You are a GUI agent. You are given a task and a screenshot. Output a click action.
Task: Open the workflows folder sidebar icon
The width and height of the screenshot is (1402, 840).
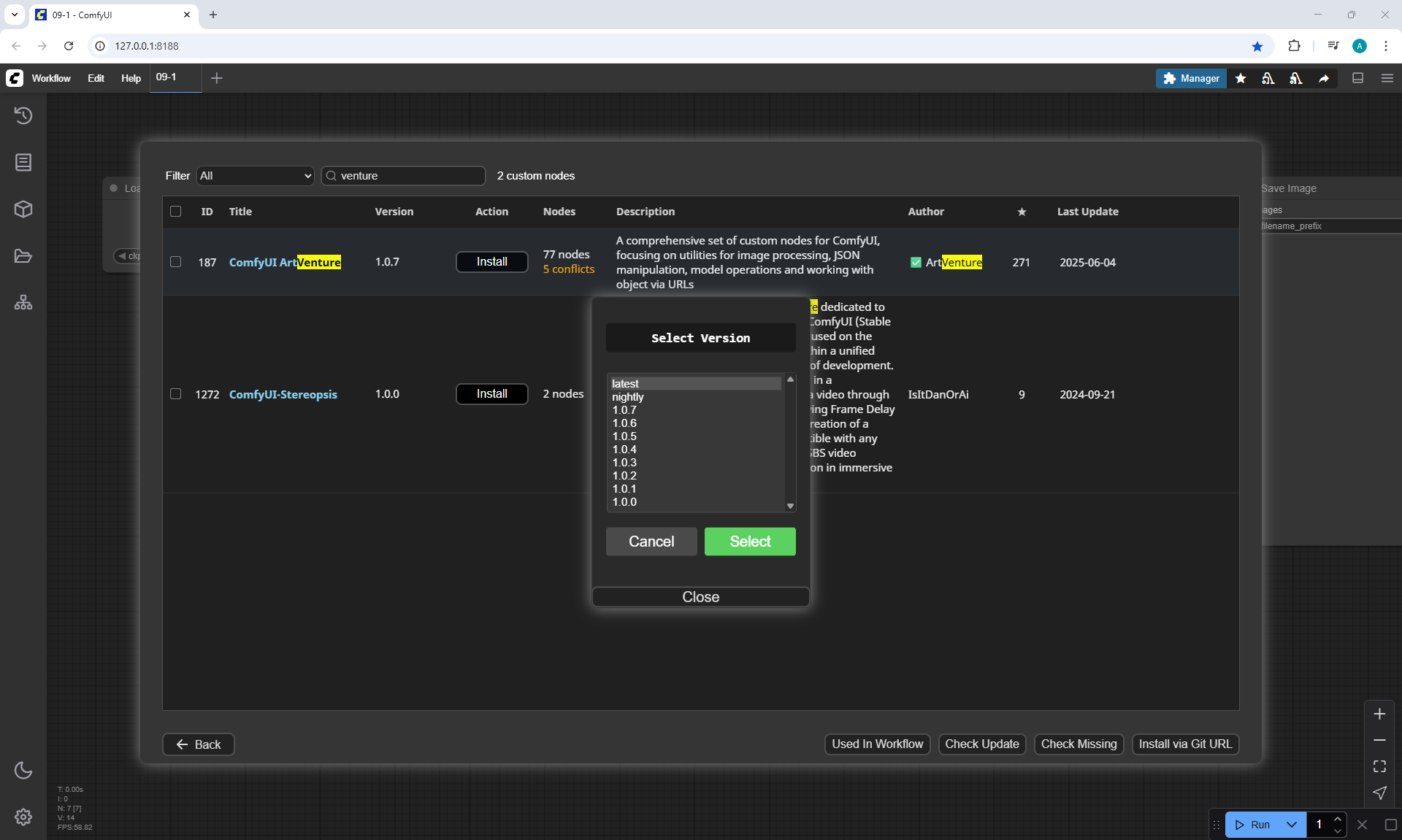23,256
